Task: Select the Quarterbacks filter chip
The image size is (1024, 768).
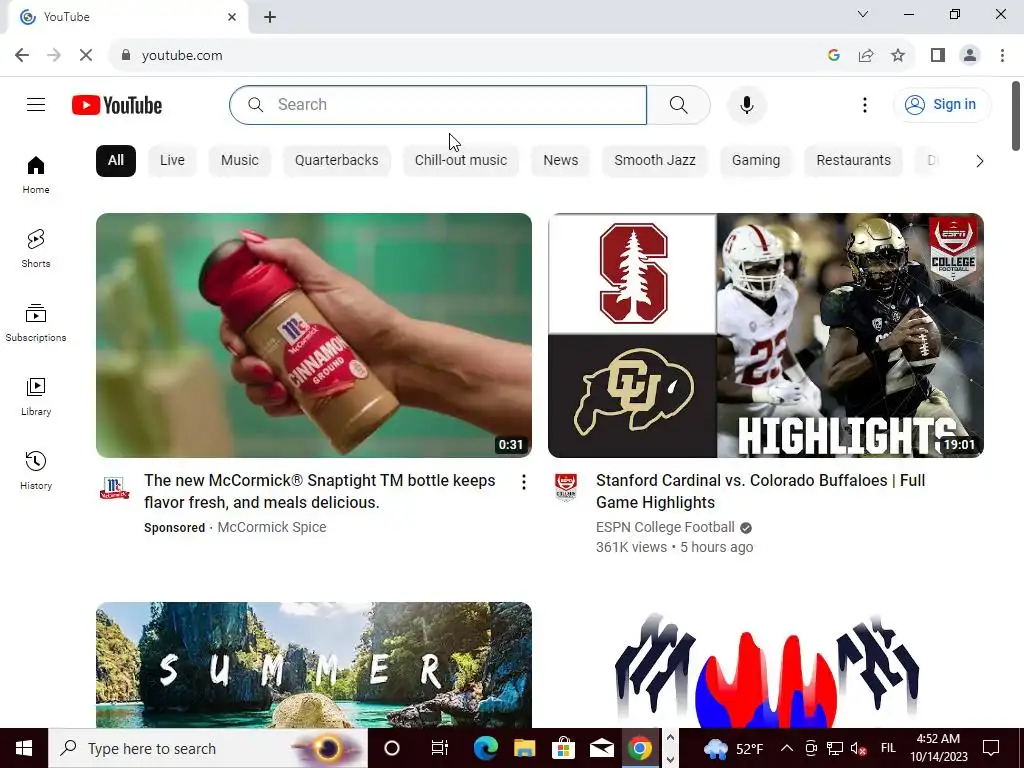Action: tap(336, 161)
